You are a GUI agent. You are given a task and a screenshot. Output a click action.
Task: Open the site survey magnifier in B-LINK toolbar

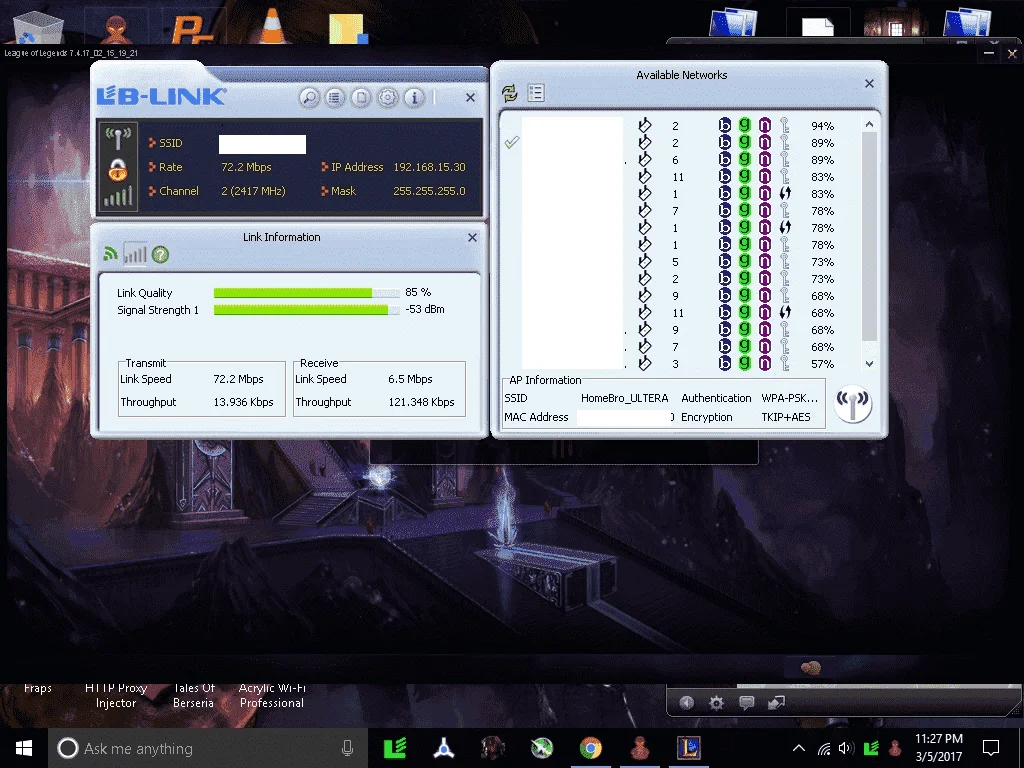tap(309, 98)
